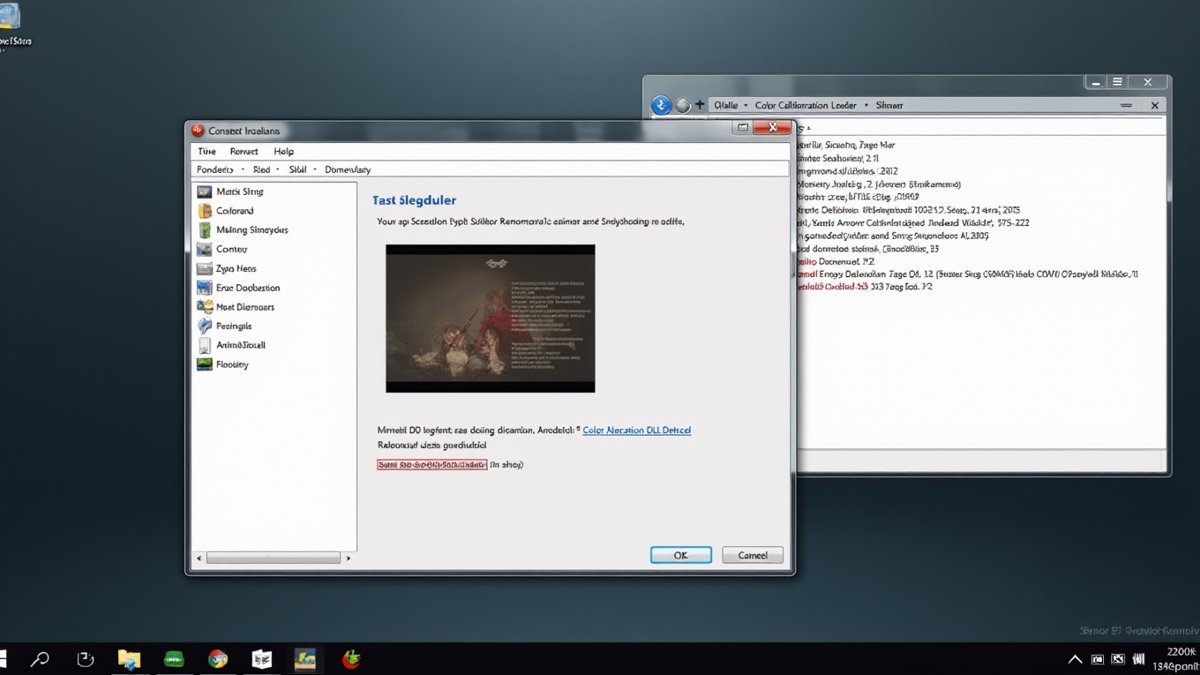The height and width of the screenshot is (675, 1200).
Task: Select 'Sibil' in the breadcrumb bar
Action: click(298, 170)
